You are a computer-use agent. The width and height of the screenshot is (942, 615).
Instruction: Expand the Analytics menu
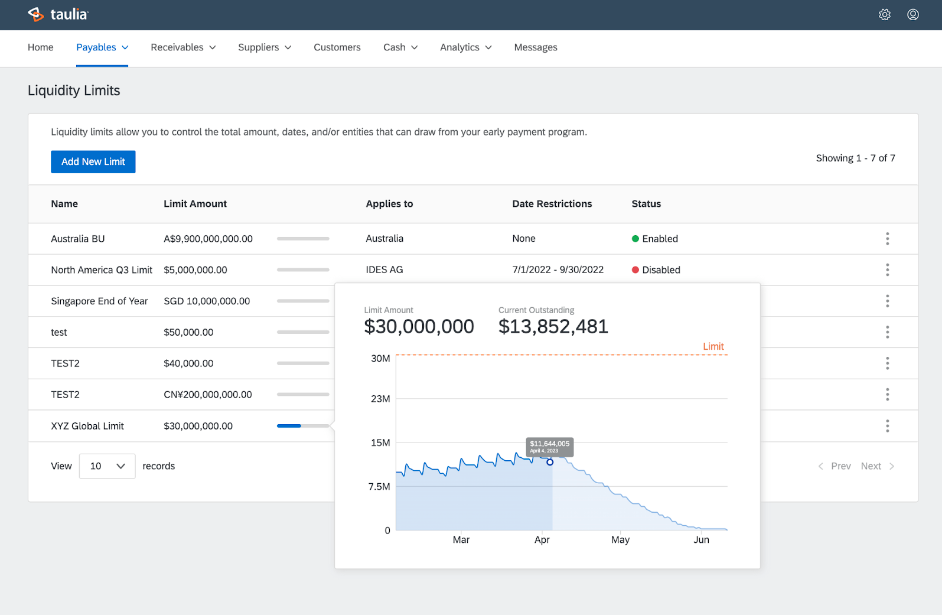[x=466, y=48]
